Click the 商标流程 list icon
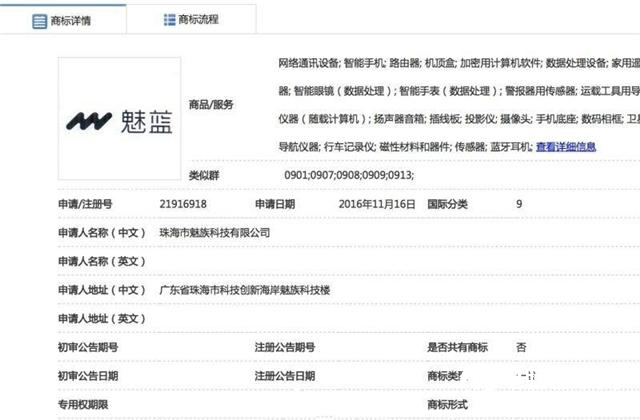640x420 pixels. point(169,20)
